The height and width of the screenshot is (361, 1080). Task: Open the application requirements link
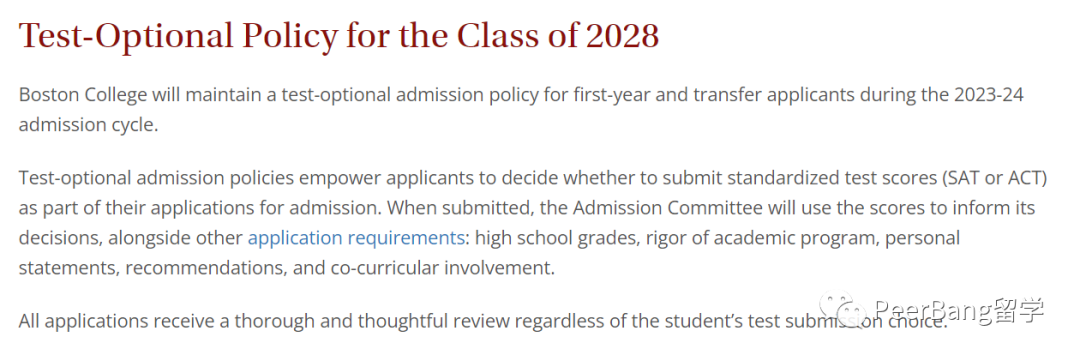coord(356,238)
